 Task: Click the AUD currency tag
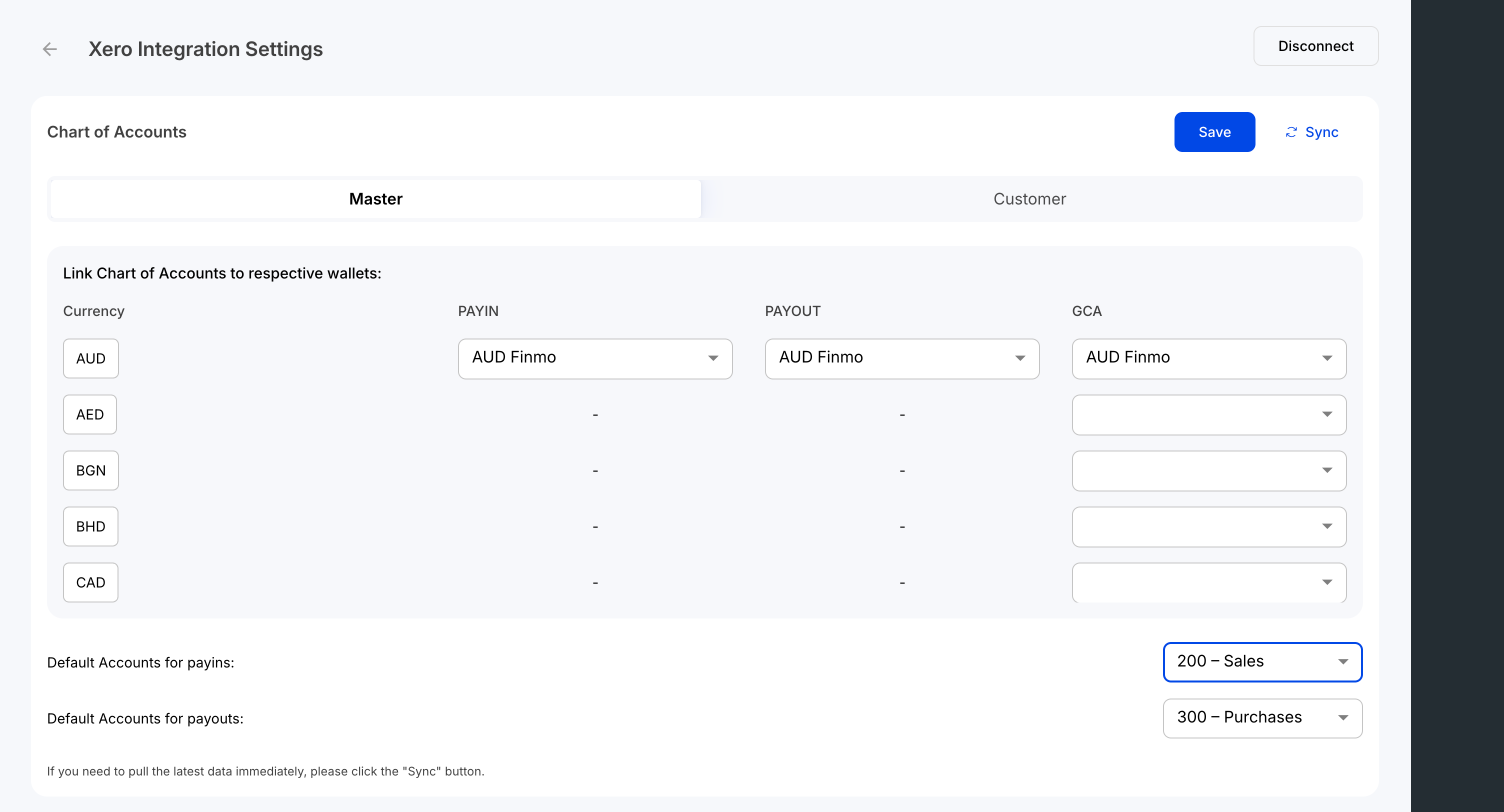click(91, 358)
